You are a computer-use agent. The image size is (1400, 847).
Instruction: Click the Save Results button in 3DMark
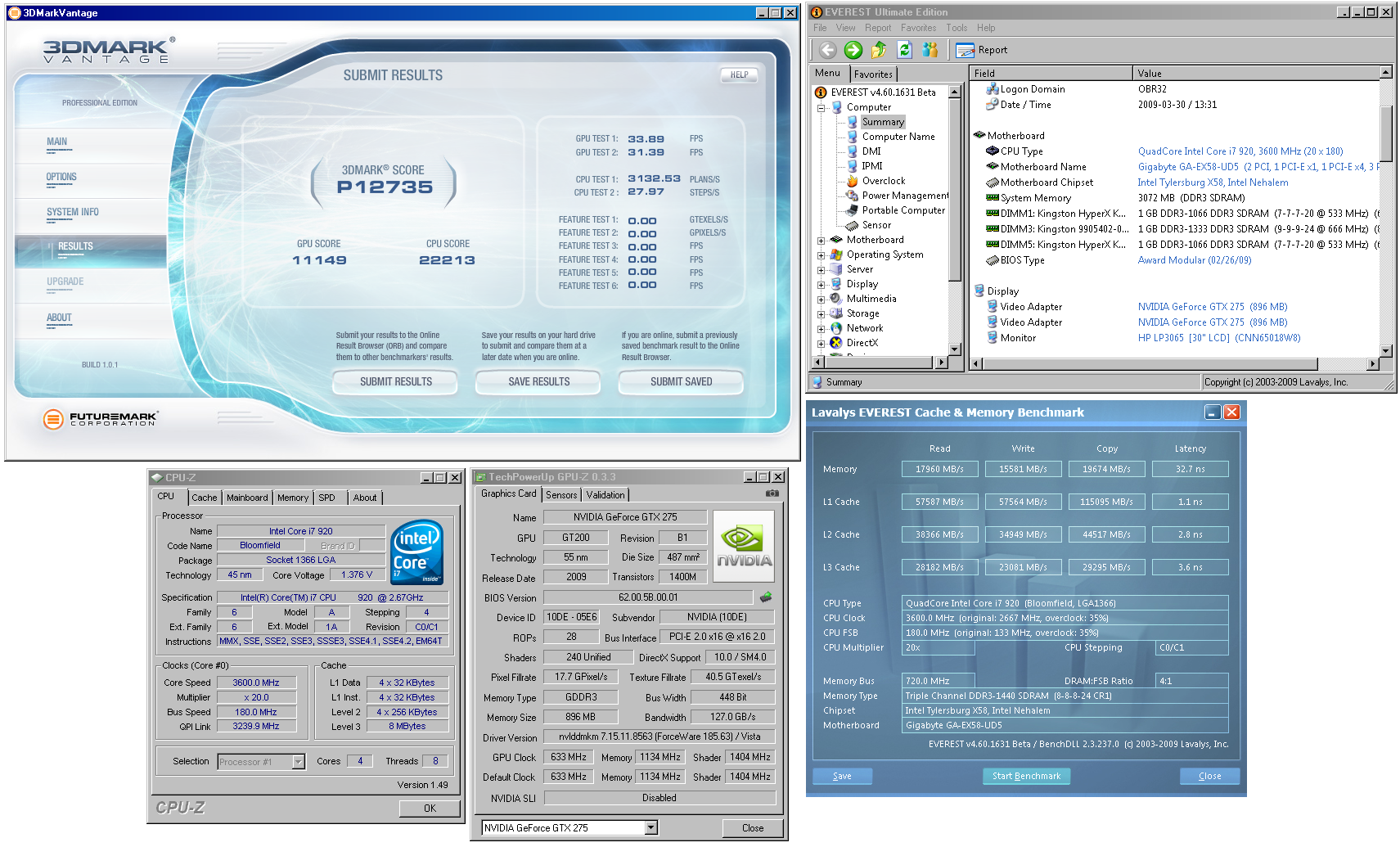click(538, 381)
